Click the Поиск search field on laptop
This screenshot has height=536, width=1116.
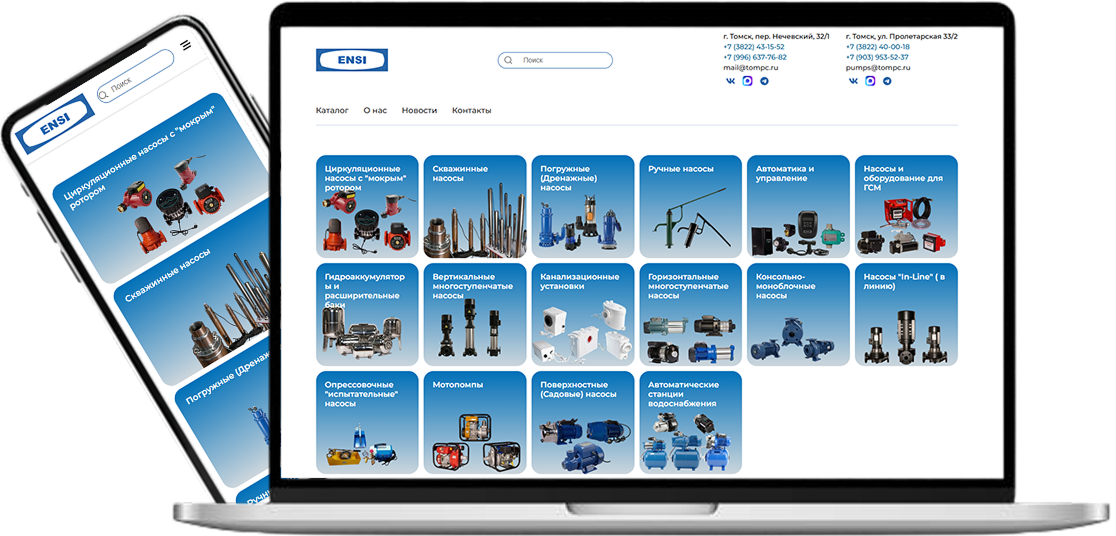click(555, 61)
